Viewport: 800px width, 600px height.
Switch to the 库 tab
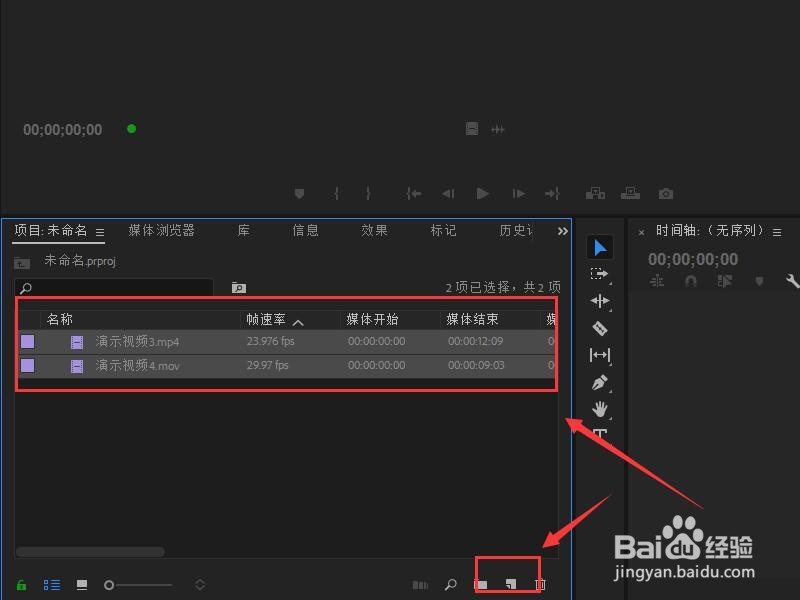point(243,231)
